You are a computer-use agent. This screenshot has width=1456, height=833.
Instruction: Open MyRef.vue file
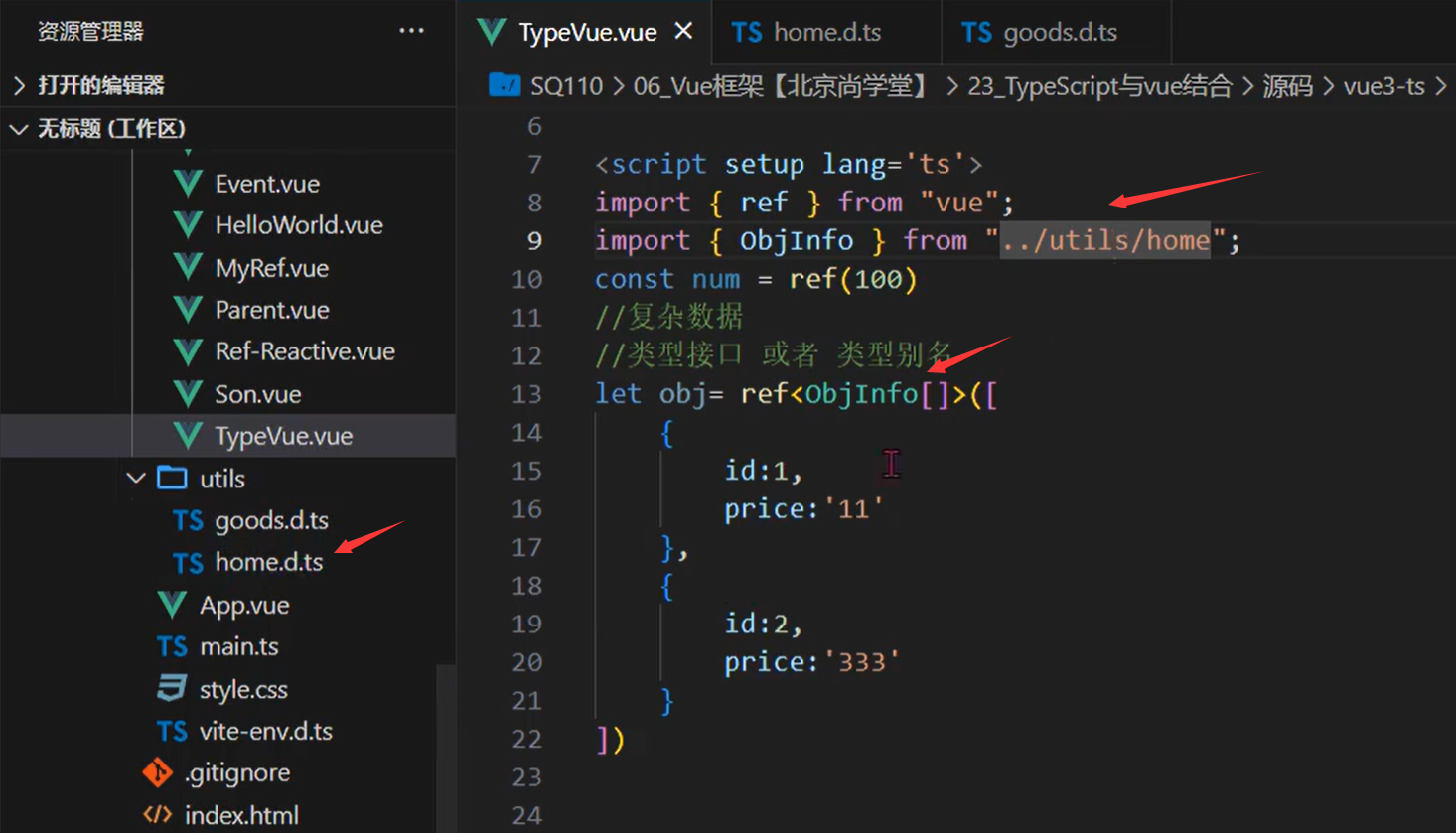pos(271,268)
